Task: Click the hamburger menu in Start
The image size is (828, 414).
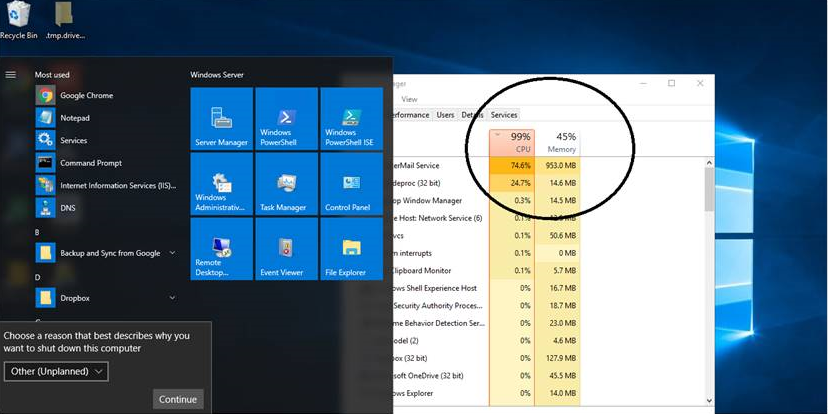Action: 11,74
